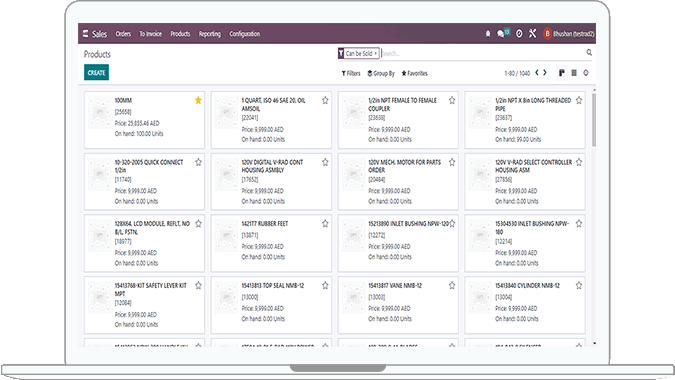Image resolution: width=675 pixels, height=380 pixels.
Task: Open the messages chat icon
Action: 501,34
